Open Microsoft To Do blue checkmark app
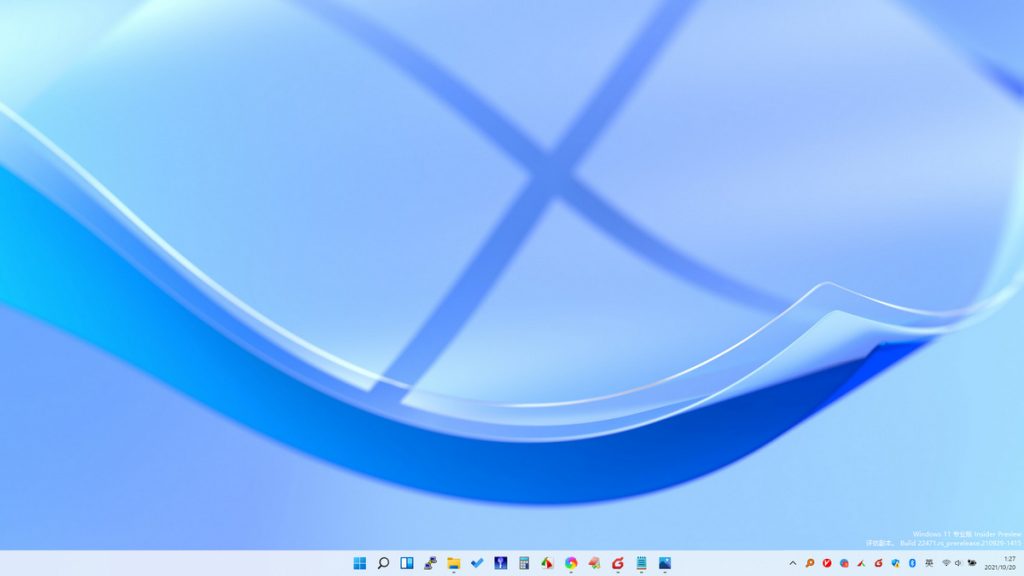Viewport: 1024px width, 576px height. pyautogui.click(x=477, y=563)
